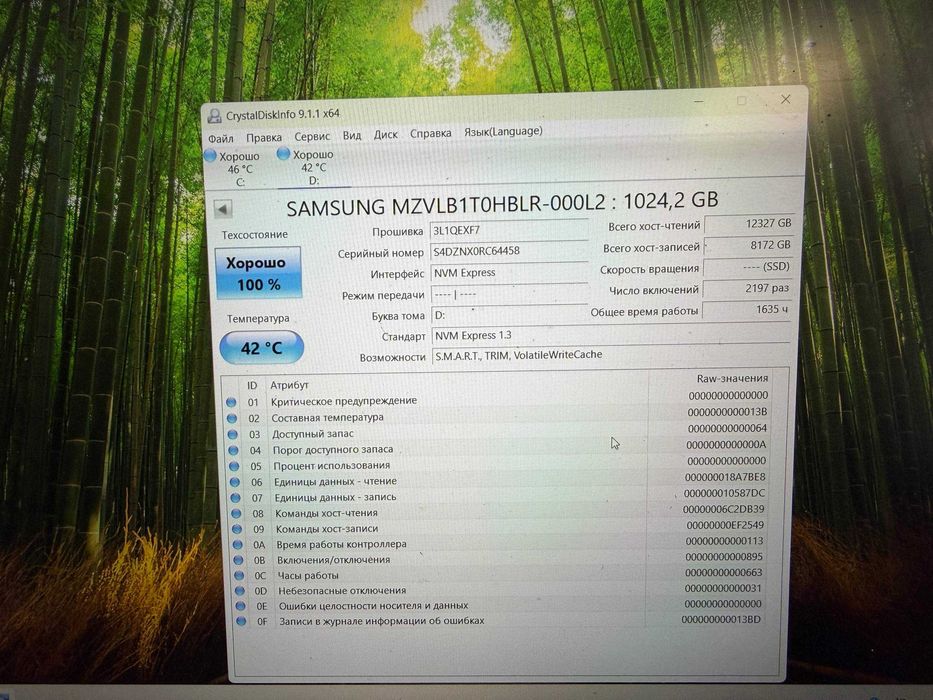Click the Интерфейс field NVM Express

point(509,273)
